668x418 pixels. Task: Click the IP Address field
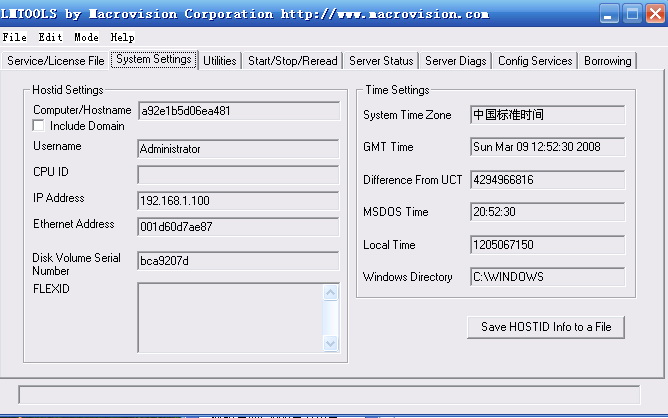238,201
